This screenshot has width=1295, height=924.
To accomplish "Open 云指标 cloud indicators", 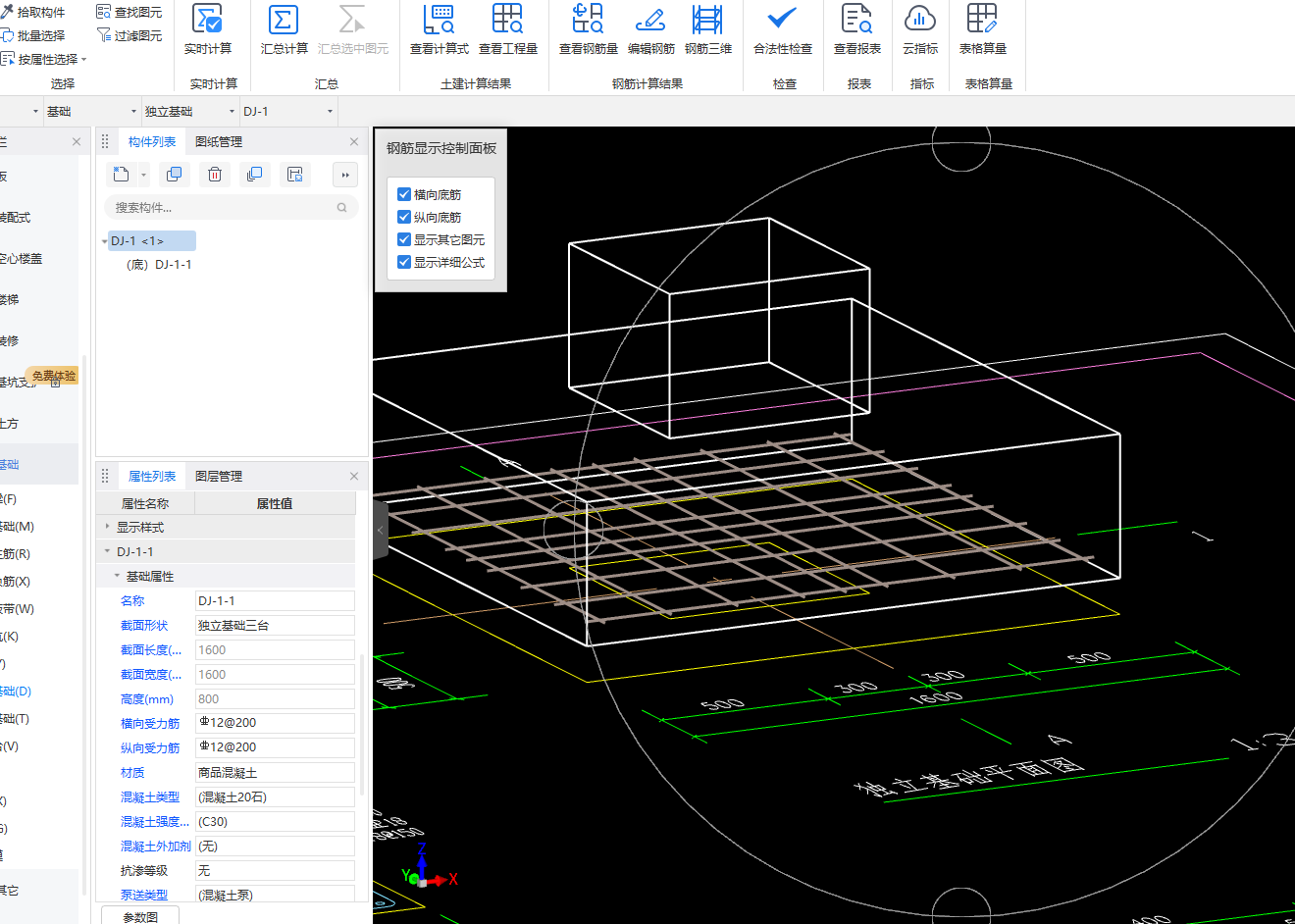I will point(920,29).
